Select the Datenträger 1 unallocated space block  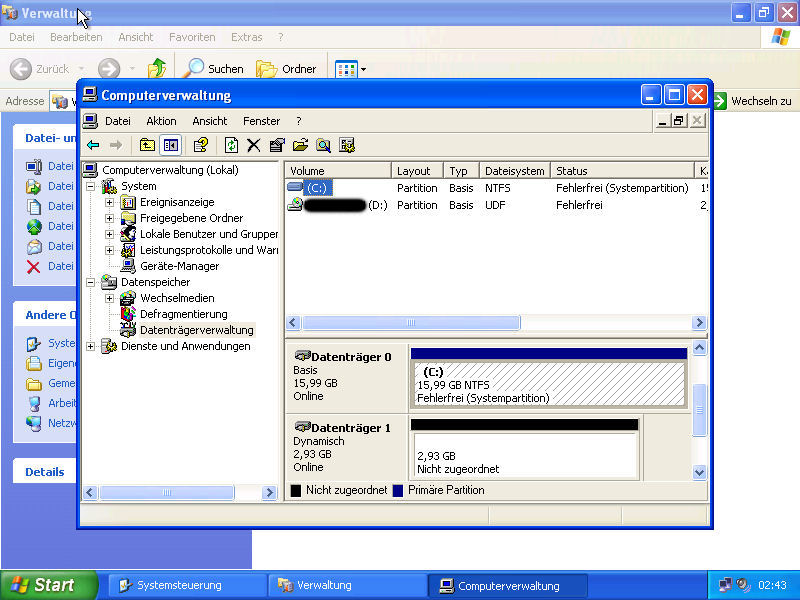(x=524, y=455)
